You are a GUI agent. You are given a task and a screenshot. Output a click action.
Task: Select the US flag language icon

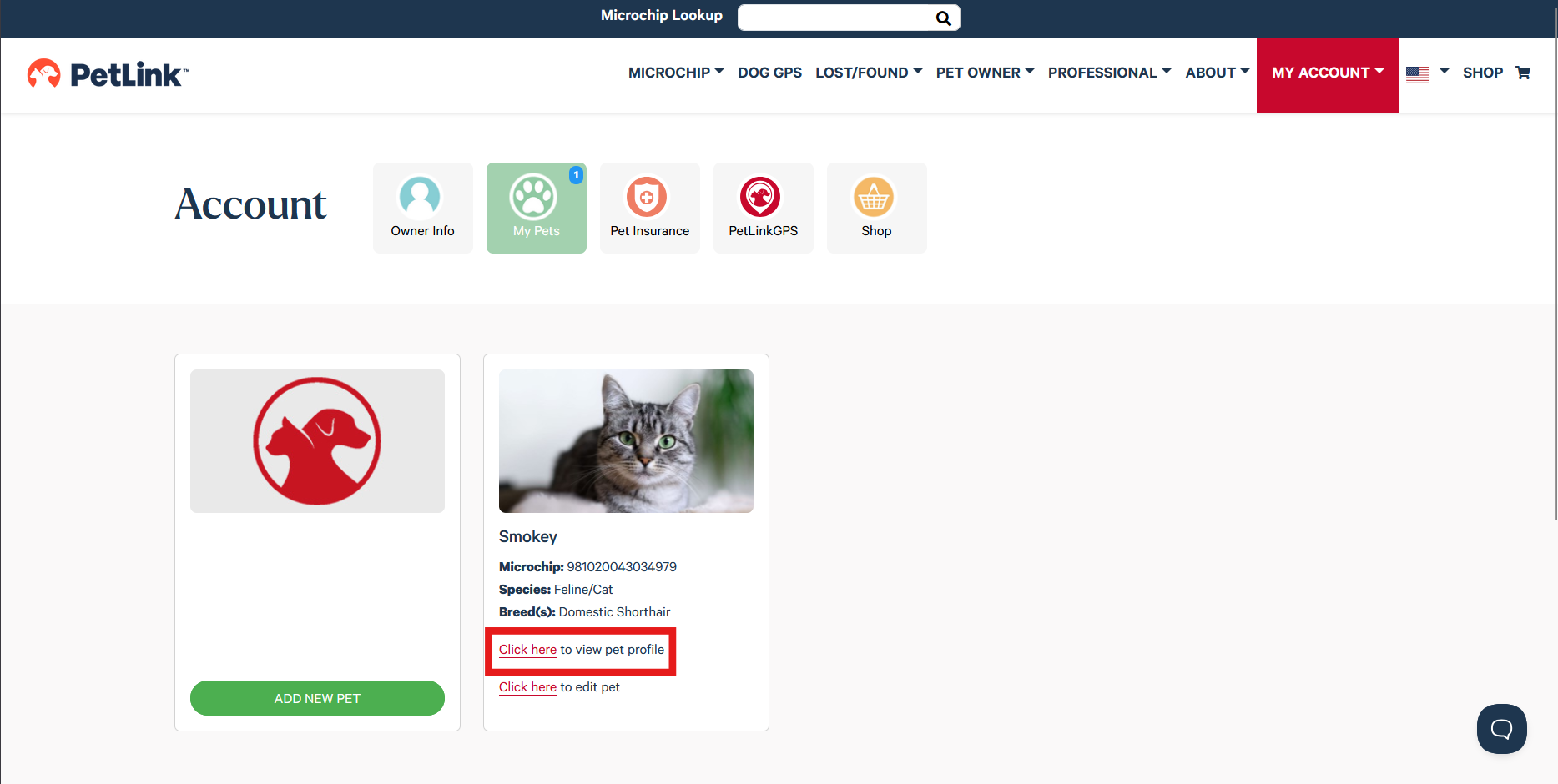(x=1417, y=74)
